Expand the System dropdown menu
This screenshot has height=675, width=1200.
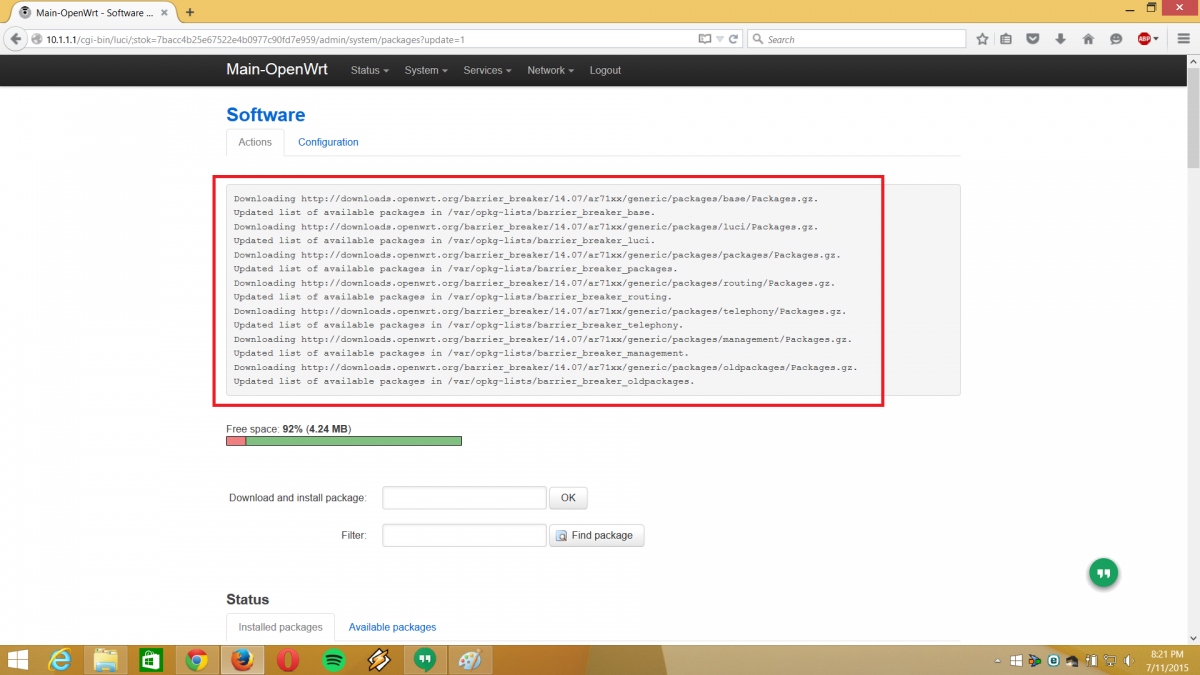(x=425, y=71)
